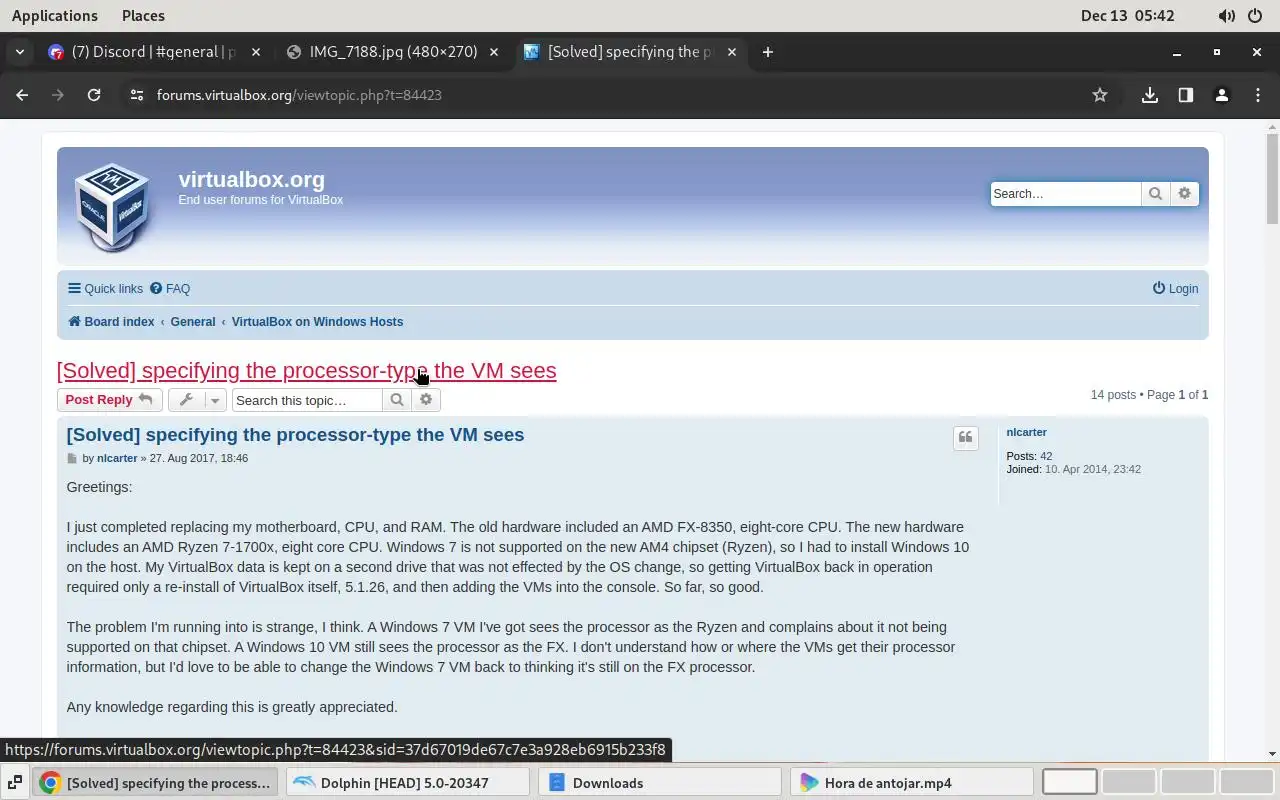Open the tab list dropdown arrow

click(x=19, y=52)
